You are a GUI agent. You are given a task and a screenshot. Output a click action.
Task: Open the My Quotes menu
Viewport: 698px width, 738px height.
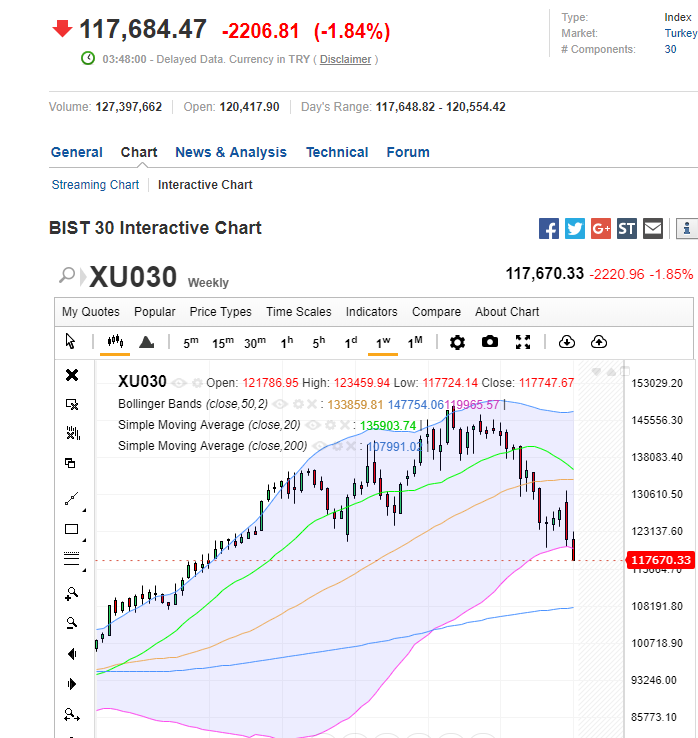pyautogui.click(x=91, y=312)
